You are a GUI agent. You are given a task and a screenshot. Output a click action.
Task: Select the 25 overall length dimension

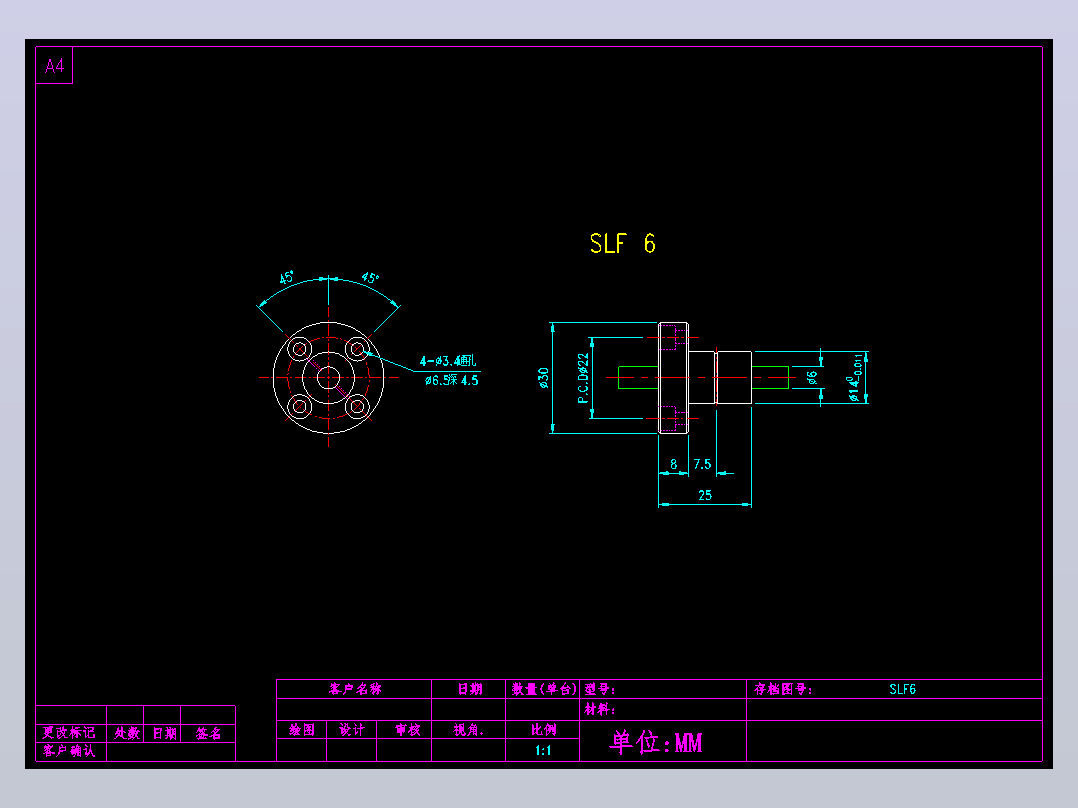click(705, 495)
